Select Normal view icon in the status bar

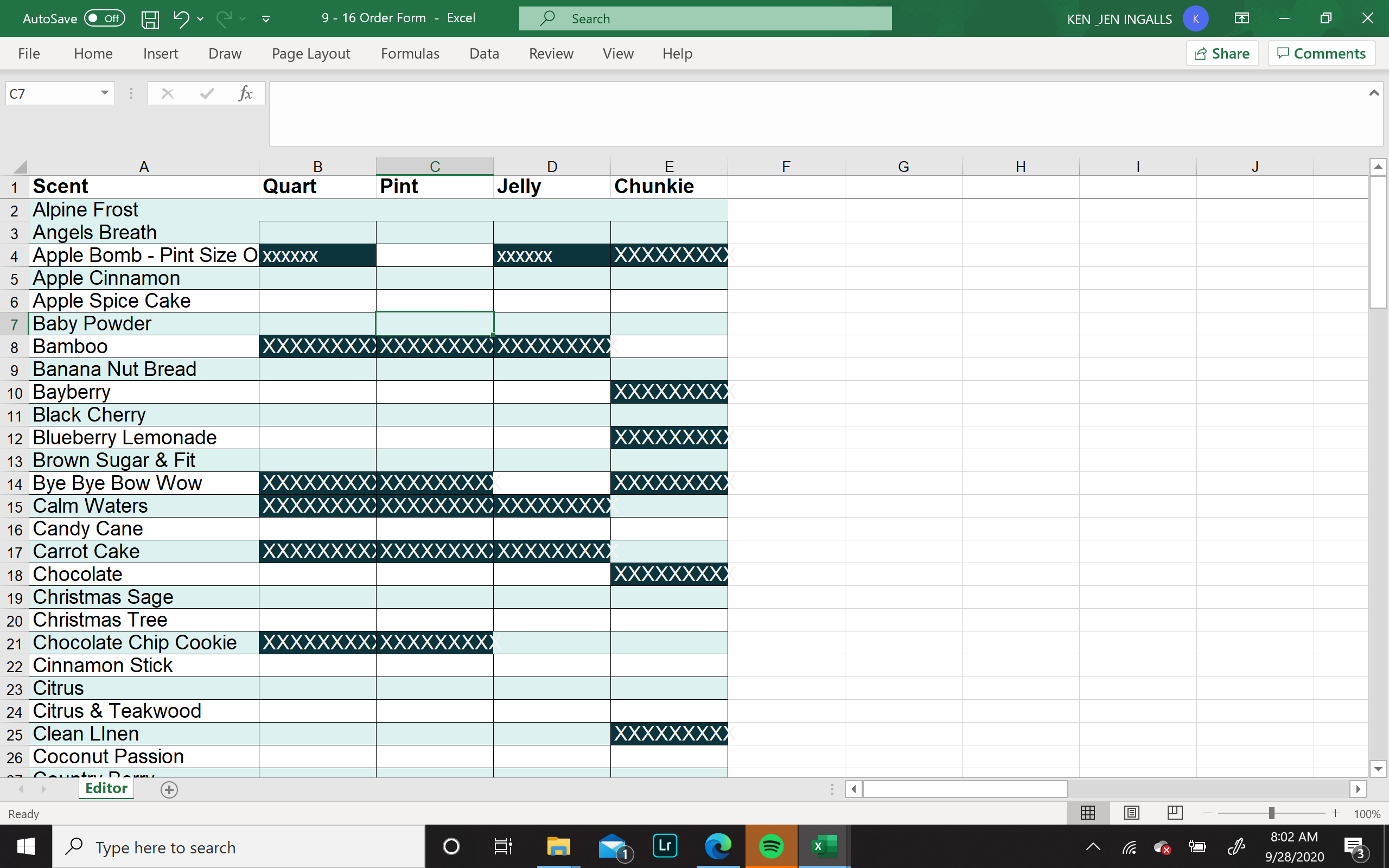click(x=1087, y=813)
